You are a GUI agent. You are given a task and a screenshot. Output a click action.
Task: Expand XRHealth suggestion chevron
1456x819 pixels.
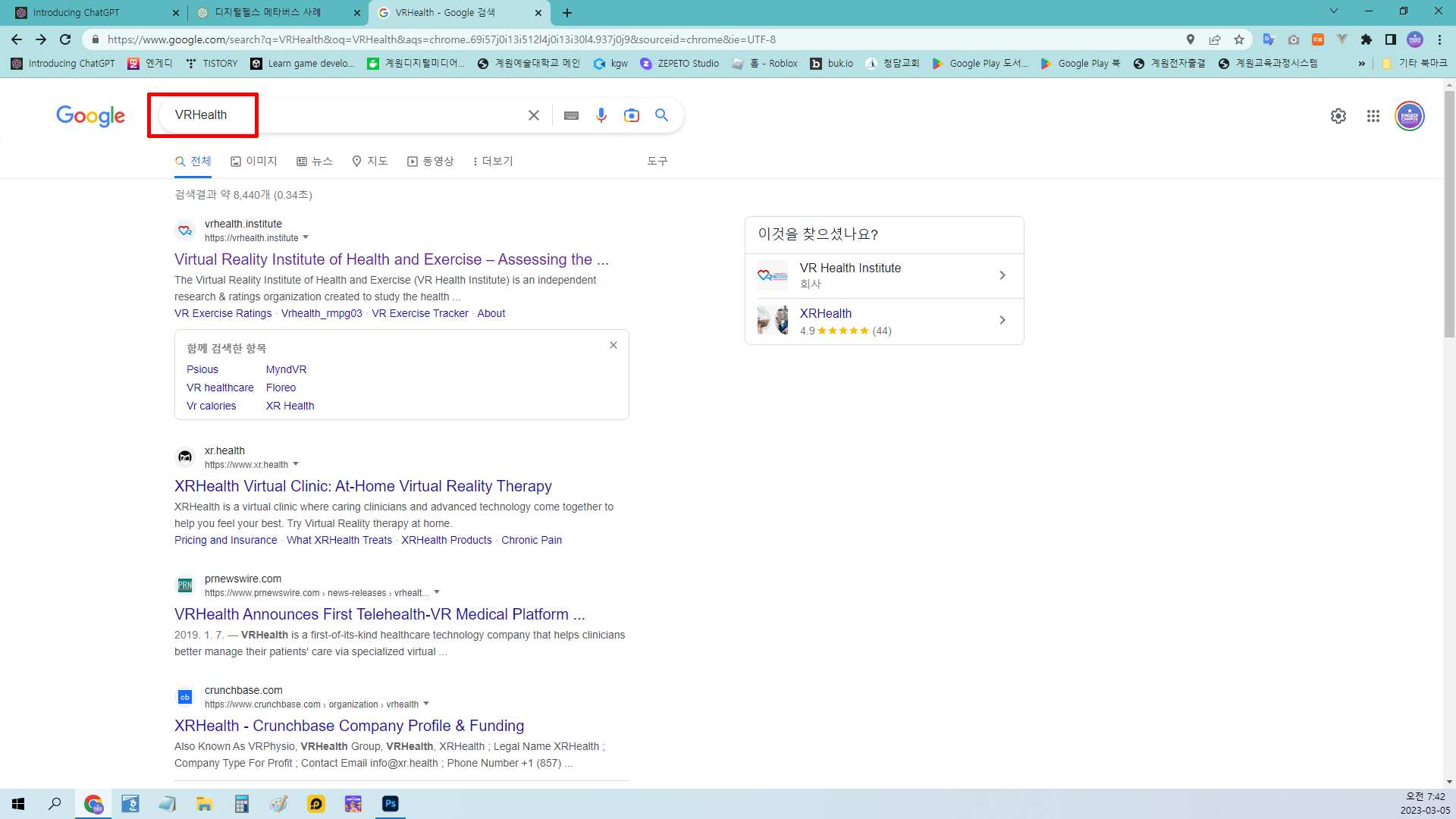1003,320
